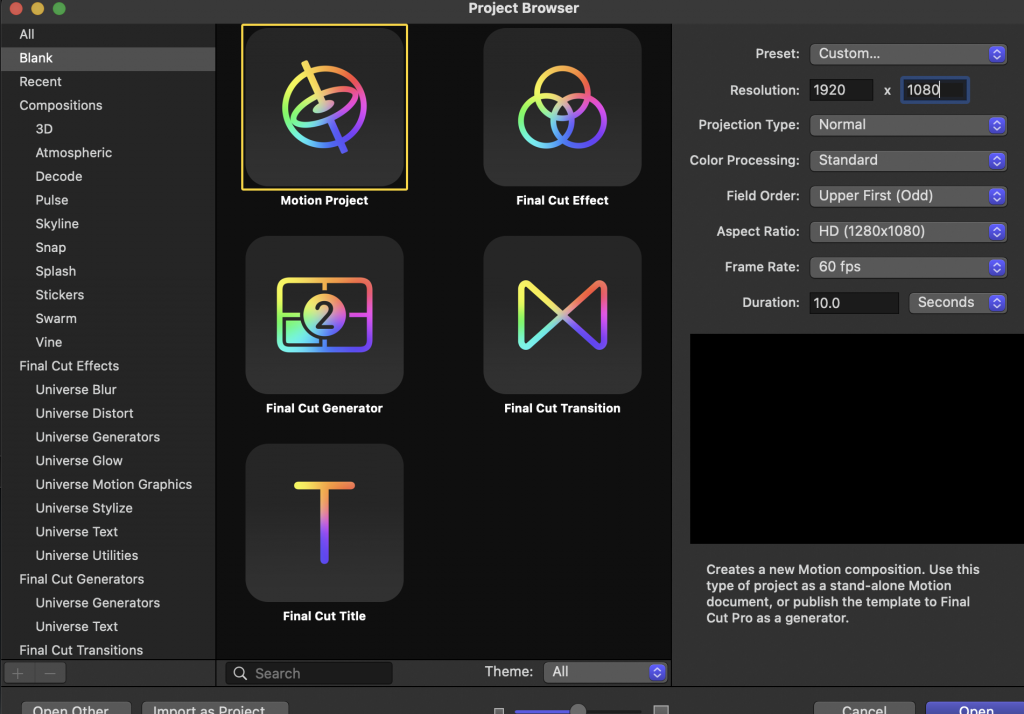This screenshot has width=1024, height=714.
Task: Select Universe Utilities category
Action: click(x=108, y=555)
